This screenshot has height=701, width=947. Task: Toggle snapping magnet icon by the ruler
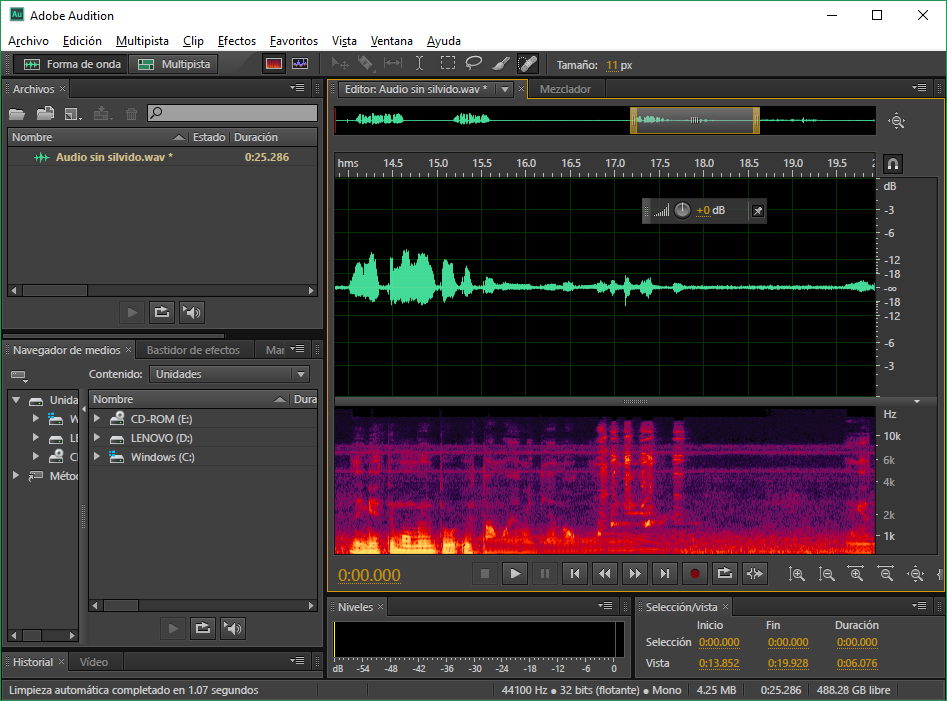coord(893,164)
